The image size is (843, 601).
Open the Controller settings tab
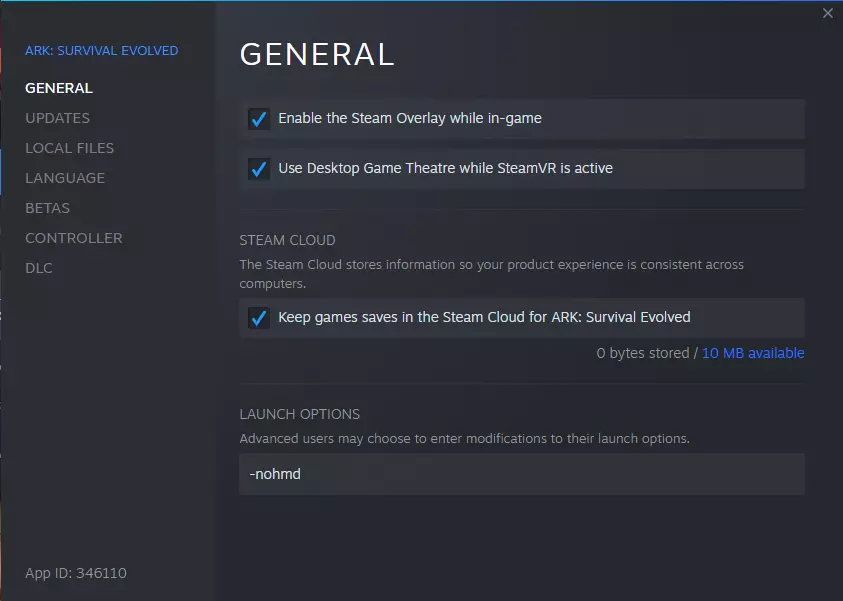(x=73, y=238)
